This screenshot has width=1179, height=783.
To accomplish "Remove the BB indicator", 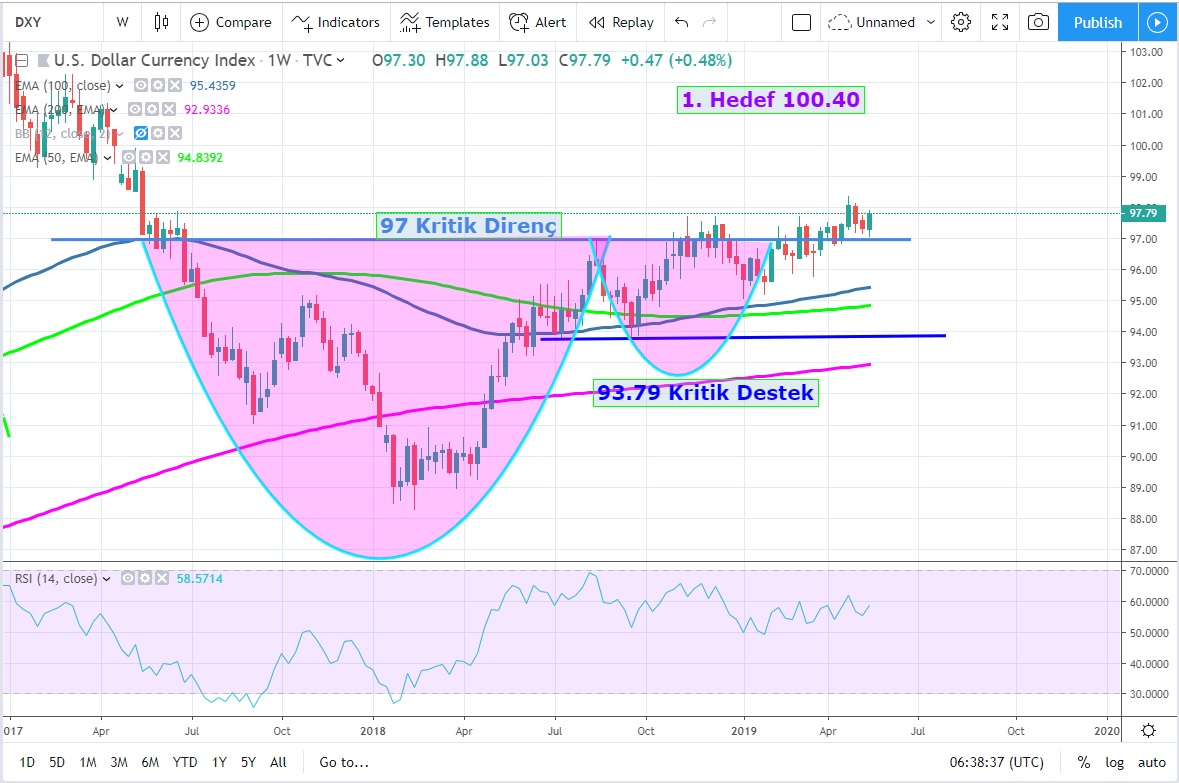I will point(174,133).
